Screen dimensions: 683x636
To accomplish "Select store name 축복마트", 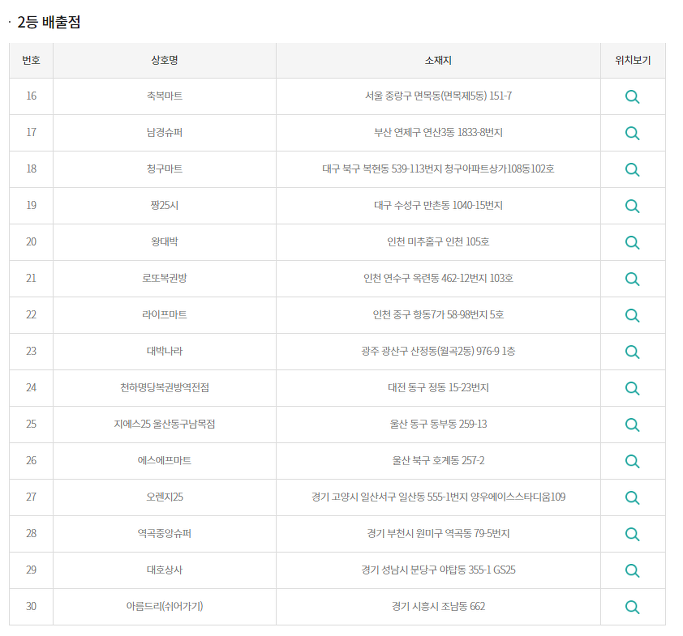I will click(165, 96).
